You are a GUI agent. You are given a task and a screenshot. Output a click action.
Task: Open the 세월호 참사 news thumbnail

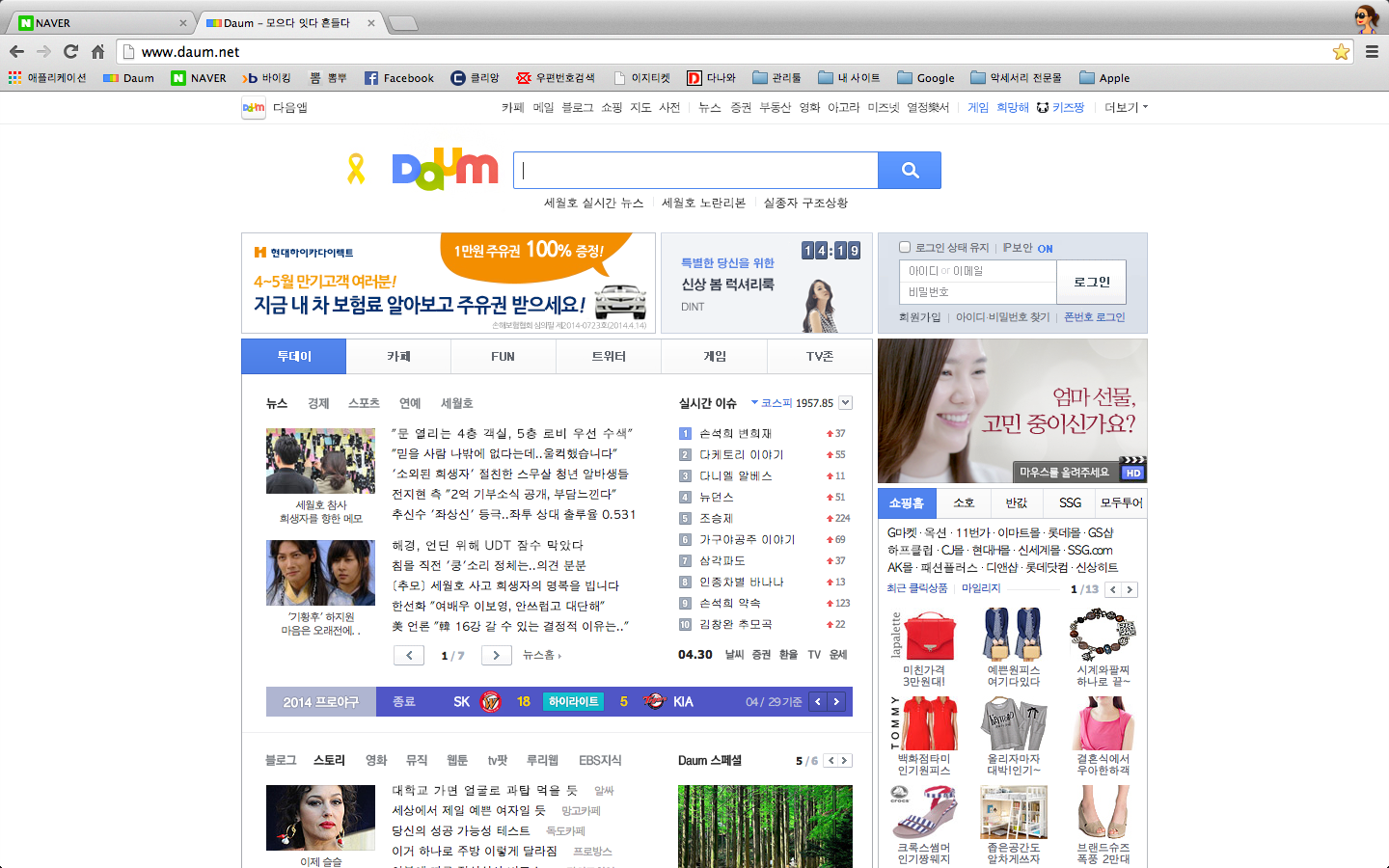[320, 461]
